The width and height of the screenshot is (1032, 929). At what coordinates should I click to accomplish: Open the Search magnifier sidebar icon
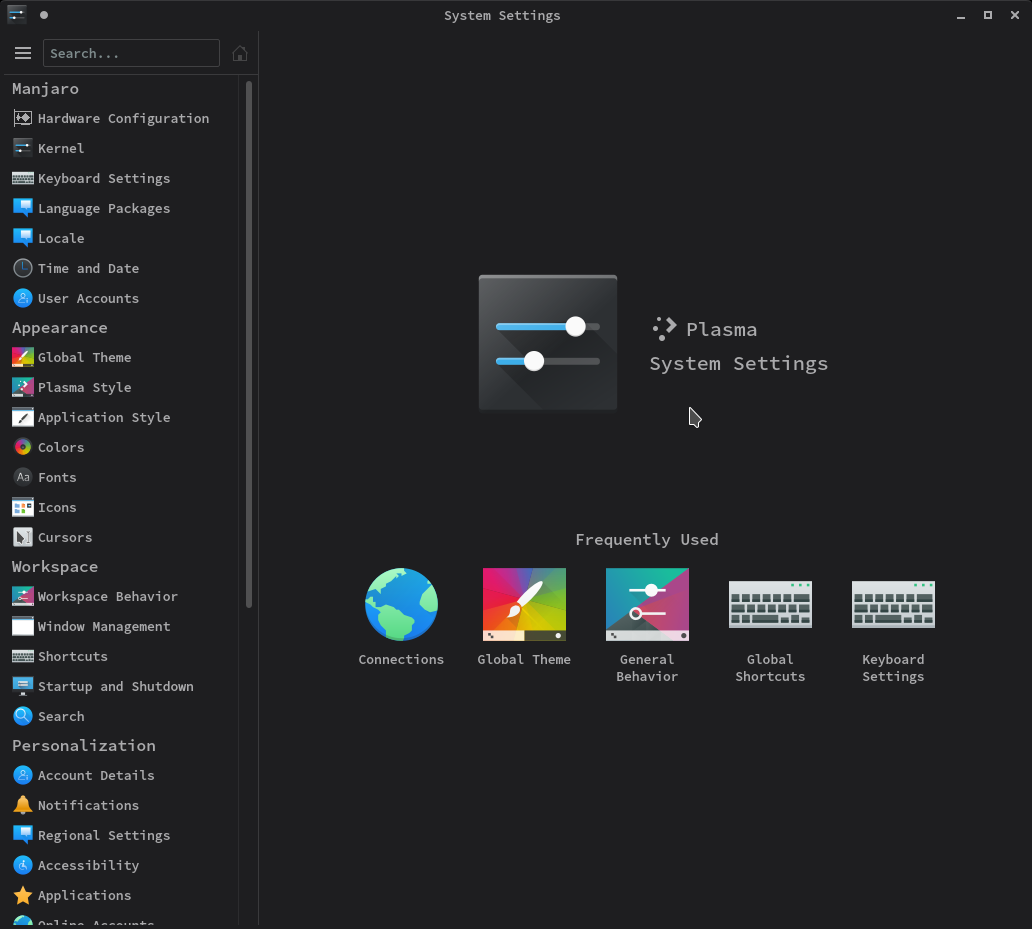[x=23, y=716]
